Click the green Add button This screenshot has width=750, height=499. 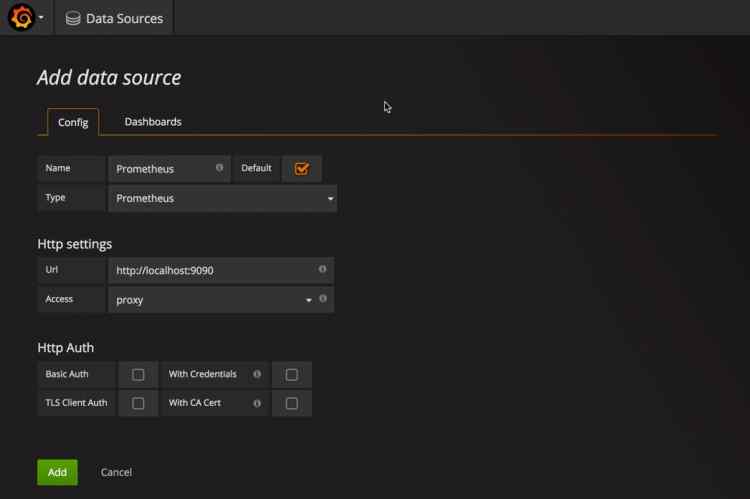coord(57,472)
